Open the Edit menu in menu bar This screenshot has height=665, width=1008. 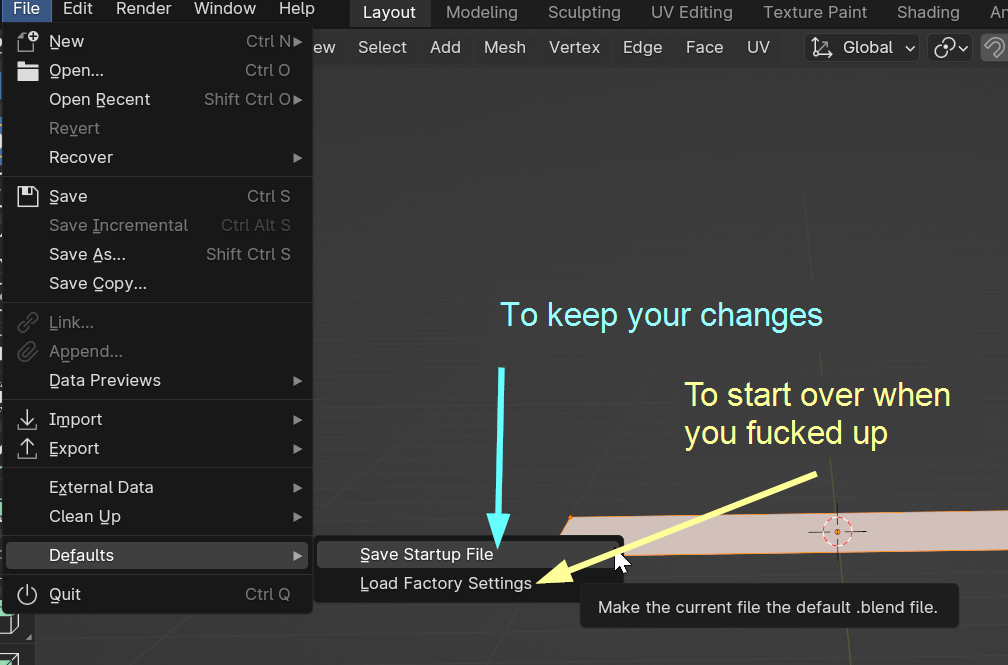[x=77, y=9]
